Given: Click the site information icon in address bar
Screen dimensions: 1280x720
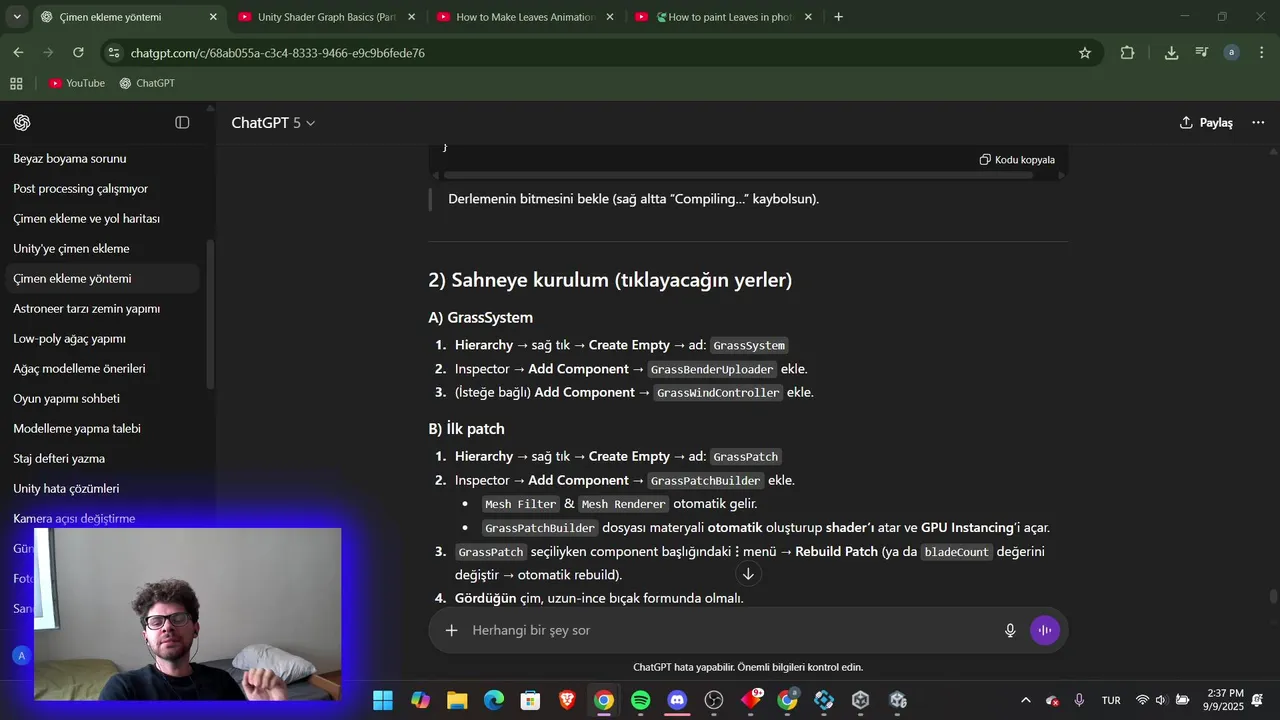Looking at the screenshot, I should 114,53.
